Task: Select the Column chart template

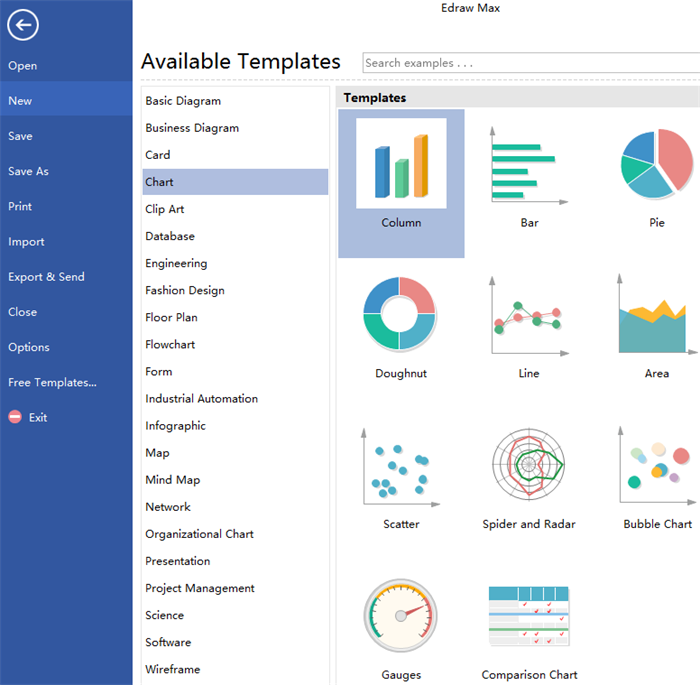Action: click(401, 183)
